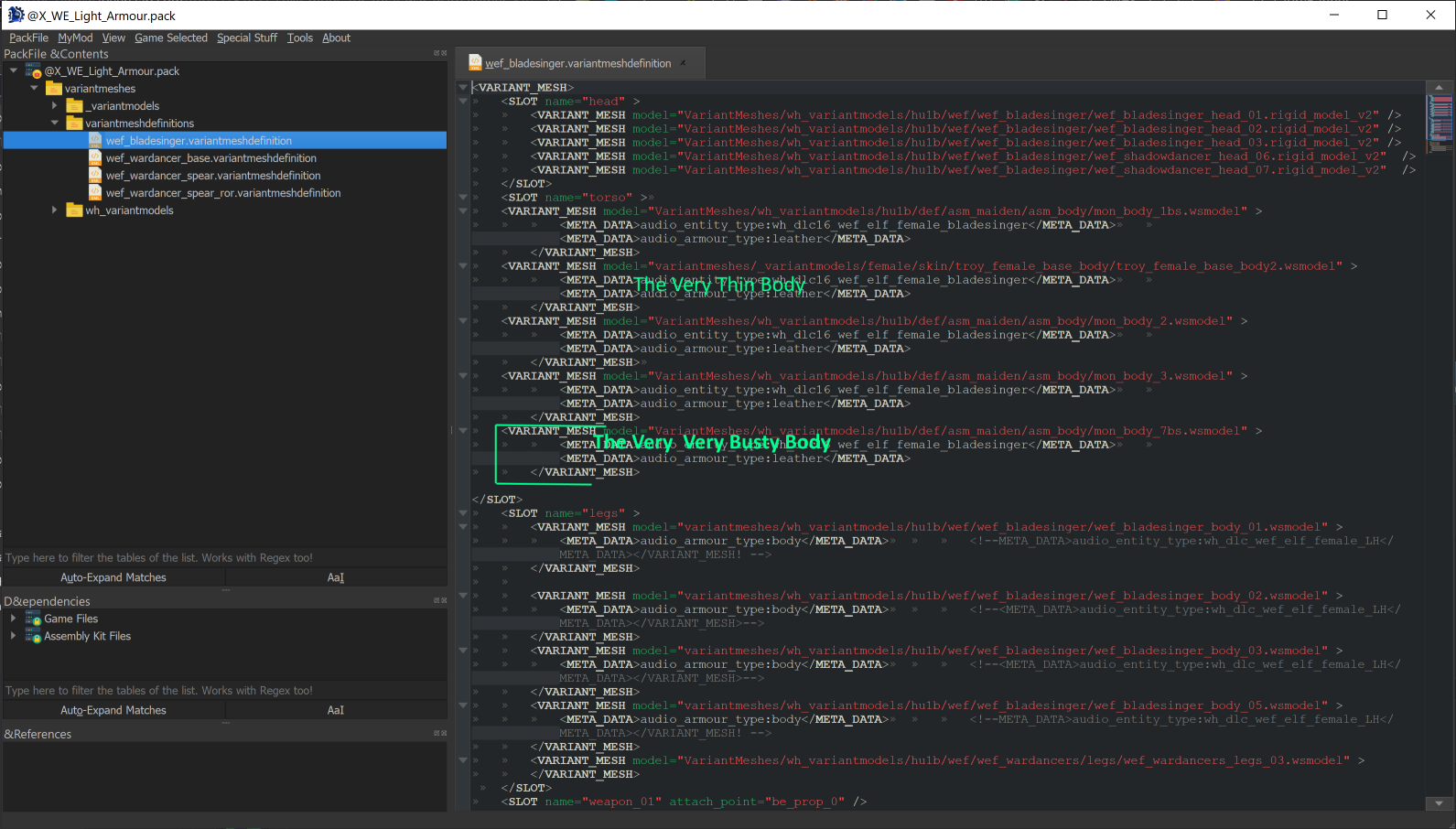Screen dimensions: 1456x829
Task: Click the wef_bladesinger XML file icon in tree
Action: [x=95, y=140]
